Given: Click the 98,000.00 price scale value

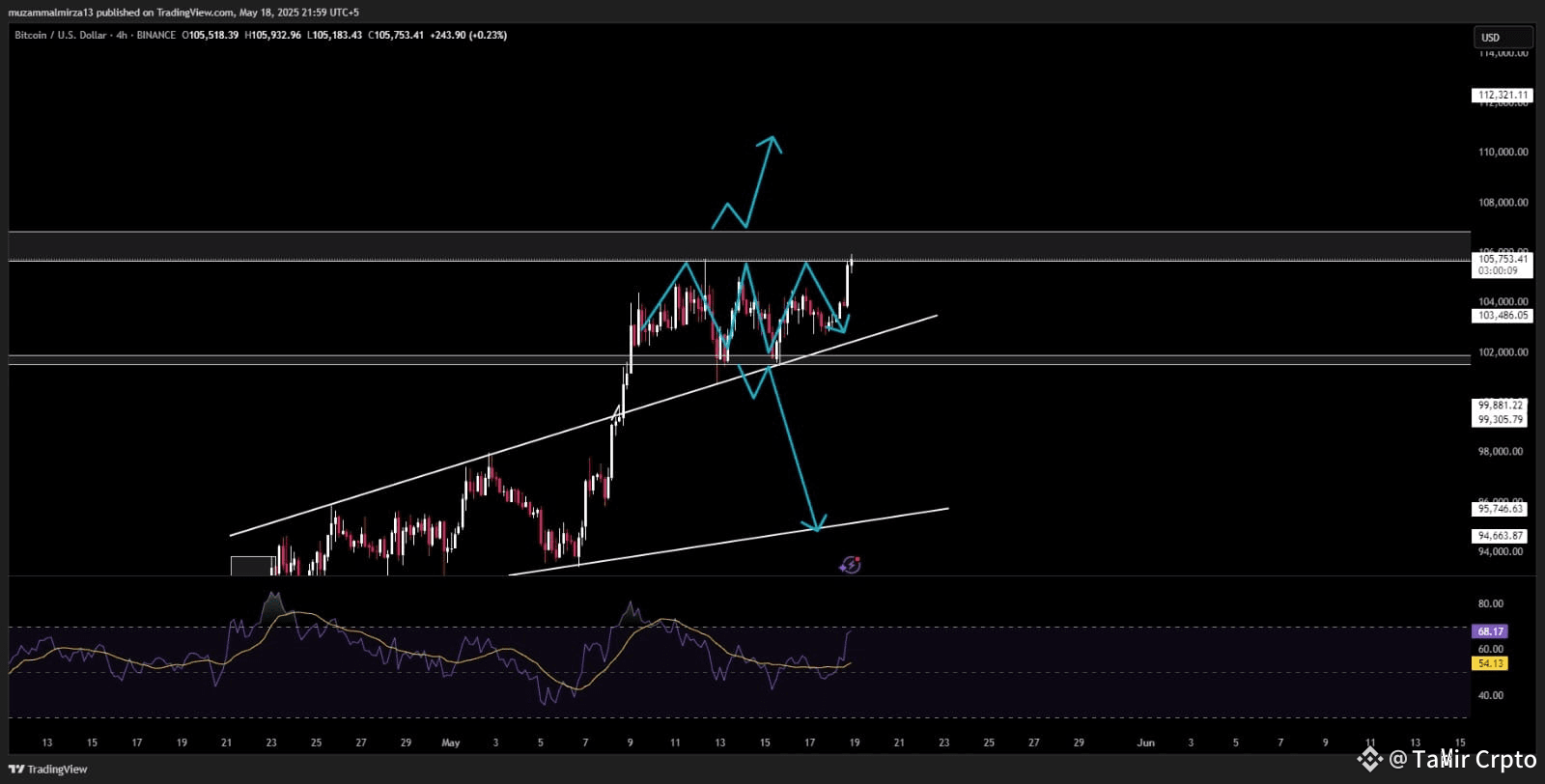Looking at the screenshot, I should tap(1501, 452).
